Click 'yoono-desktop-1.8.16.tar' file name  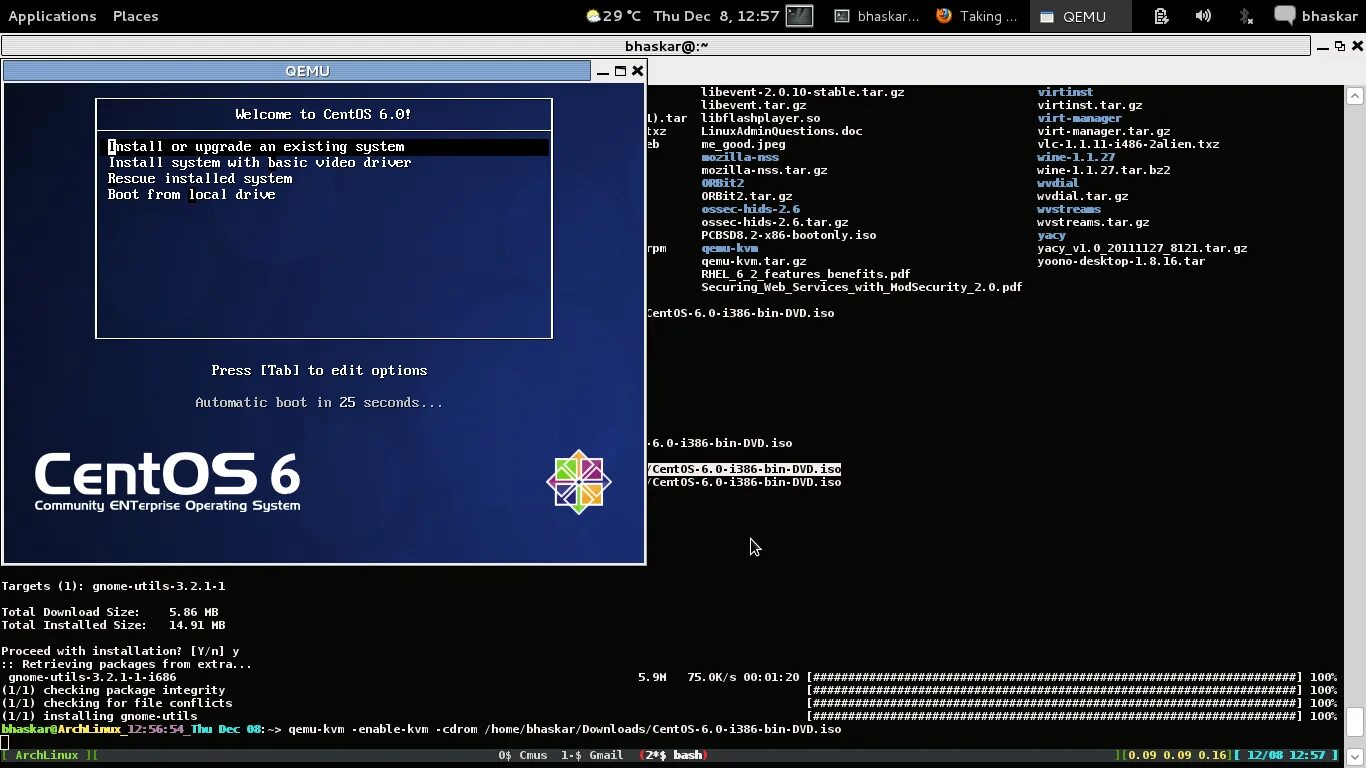click(x=1121, y=261)
